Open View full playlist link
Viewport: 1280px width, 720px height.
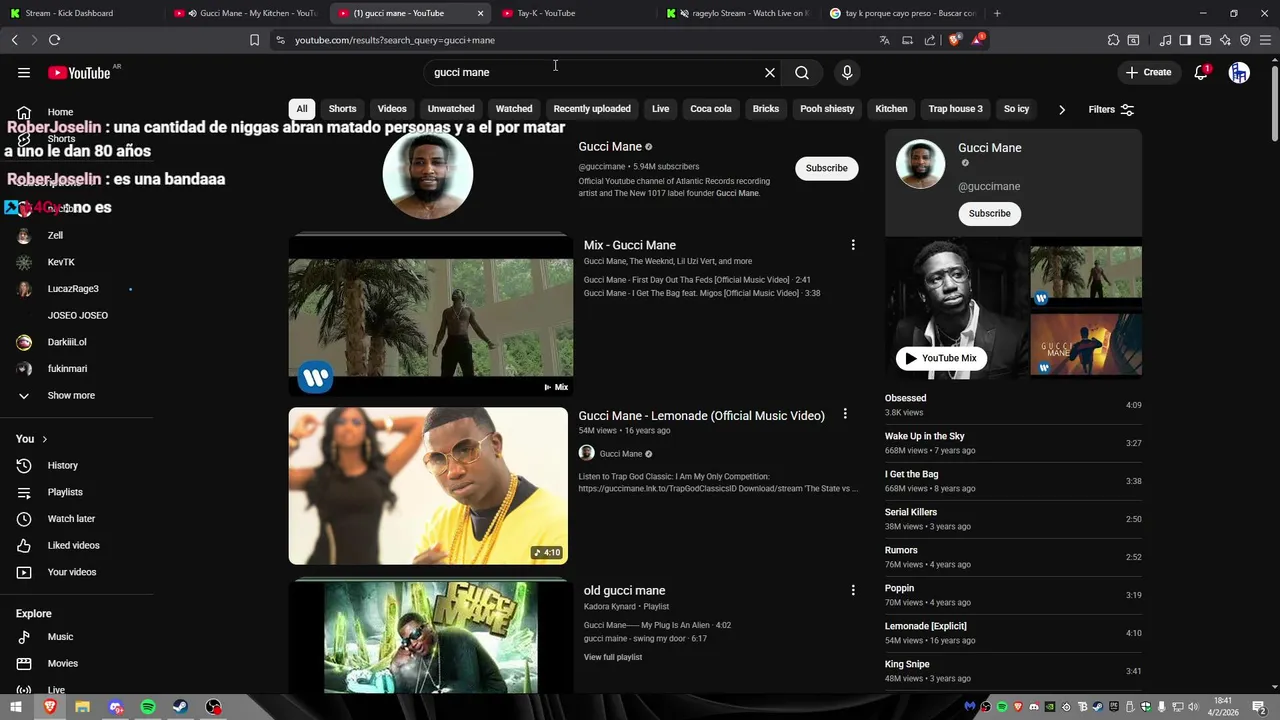tap(613, 657)
